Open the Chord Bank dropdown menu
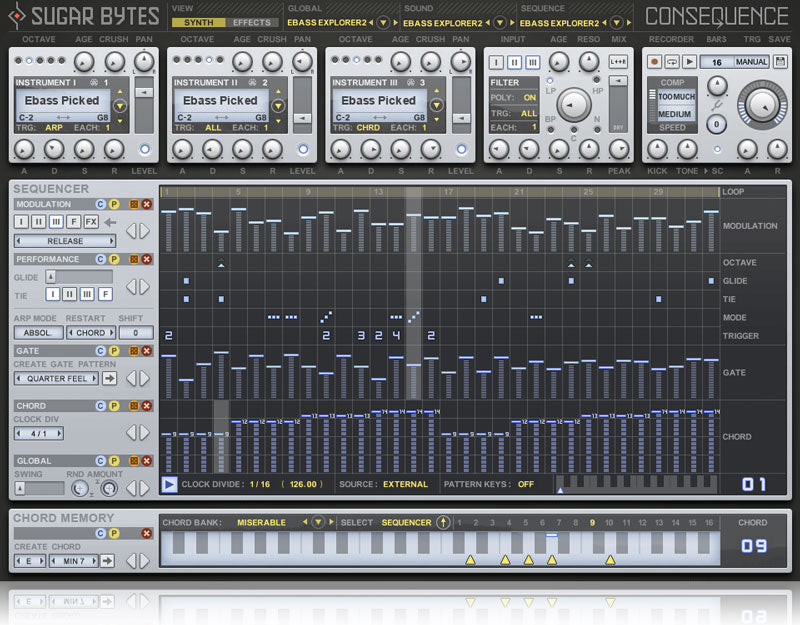Screen dimensions: 800x625 pos(318,522)
